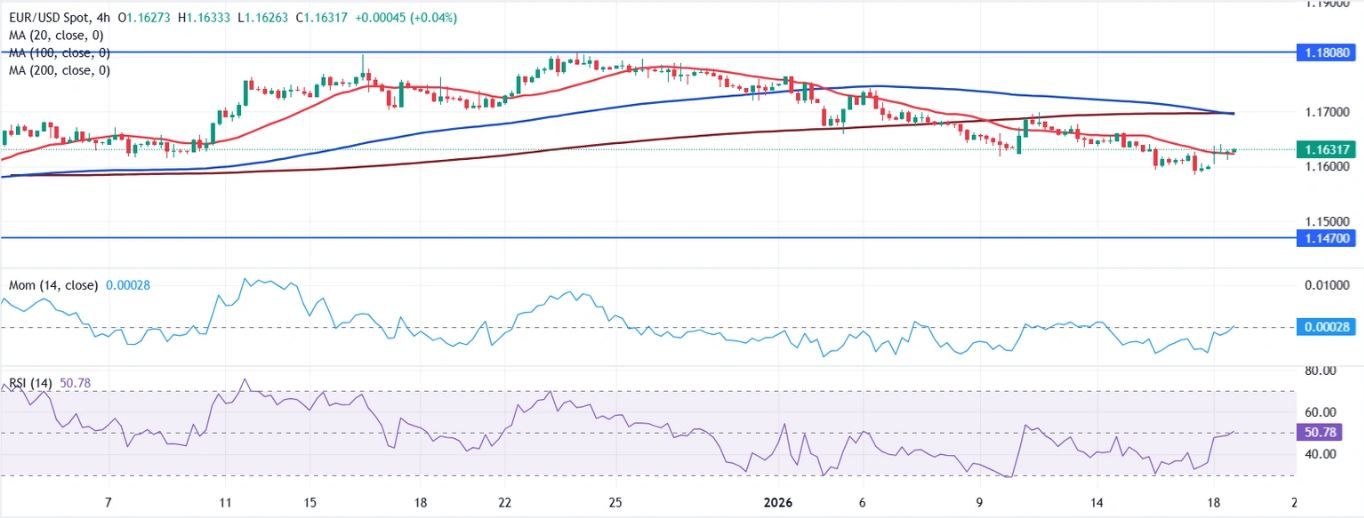Select the Mom (14, close) indicator label
The width and height of the screenshot is (1364, 518).
pos(53,285)
